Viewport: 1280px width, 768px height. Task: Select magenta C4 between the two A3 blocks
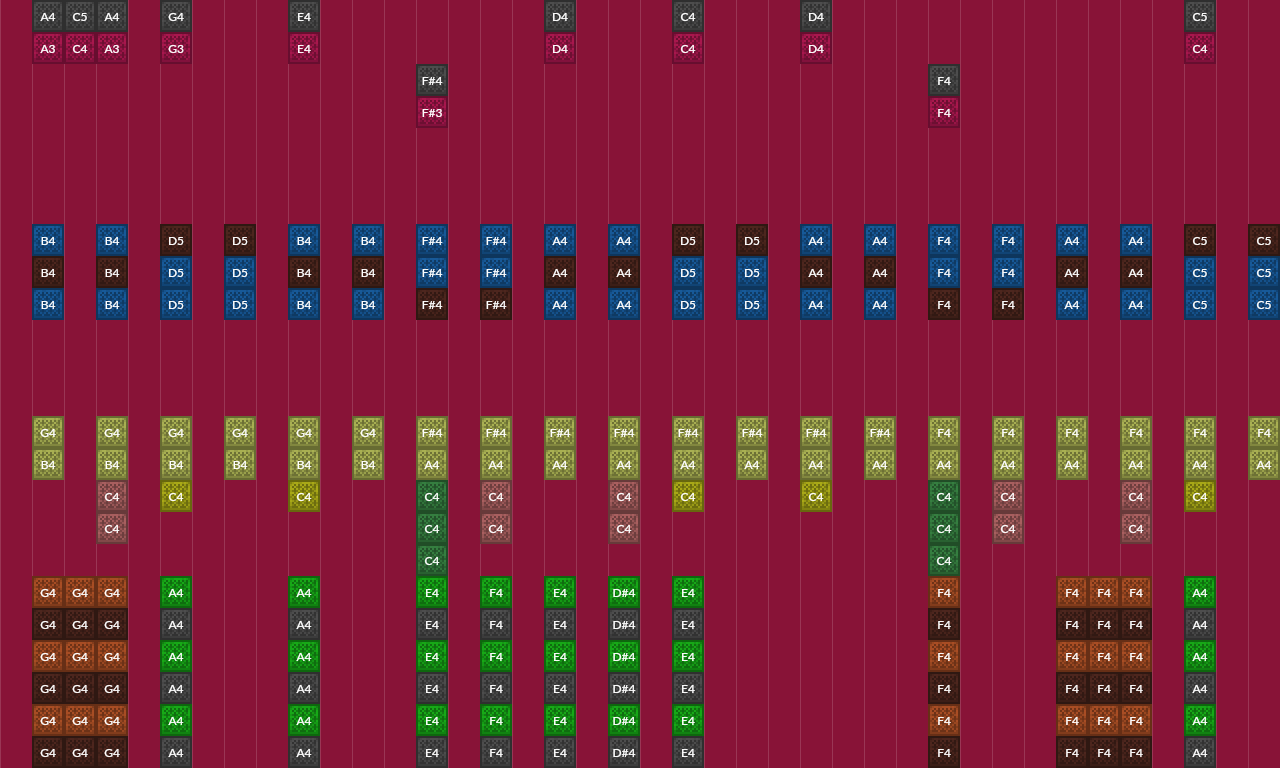(x=80, y=49)
